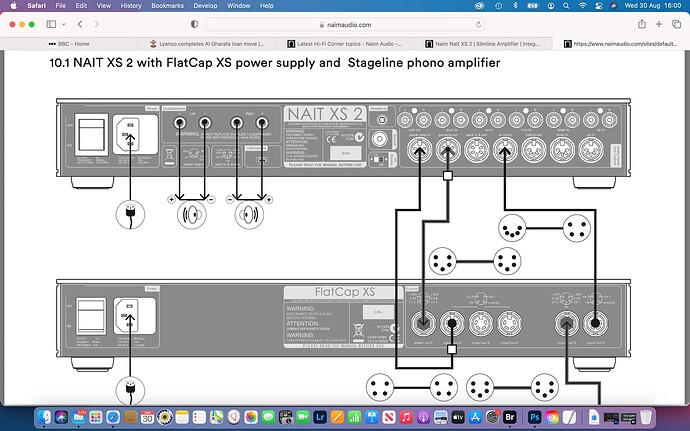Open Time Machine menu bar icon
This screenshot has height=431, width=690.
[x=498, y=6]
